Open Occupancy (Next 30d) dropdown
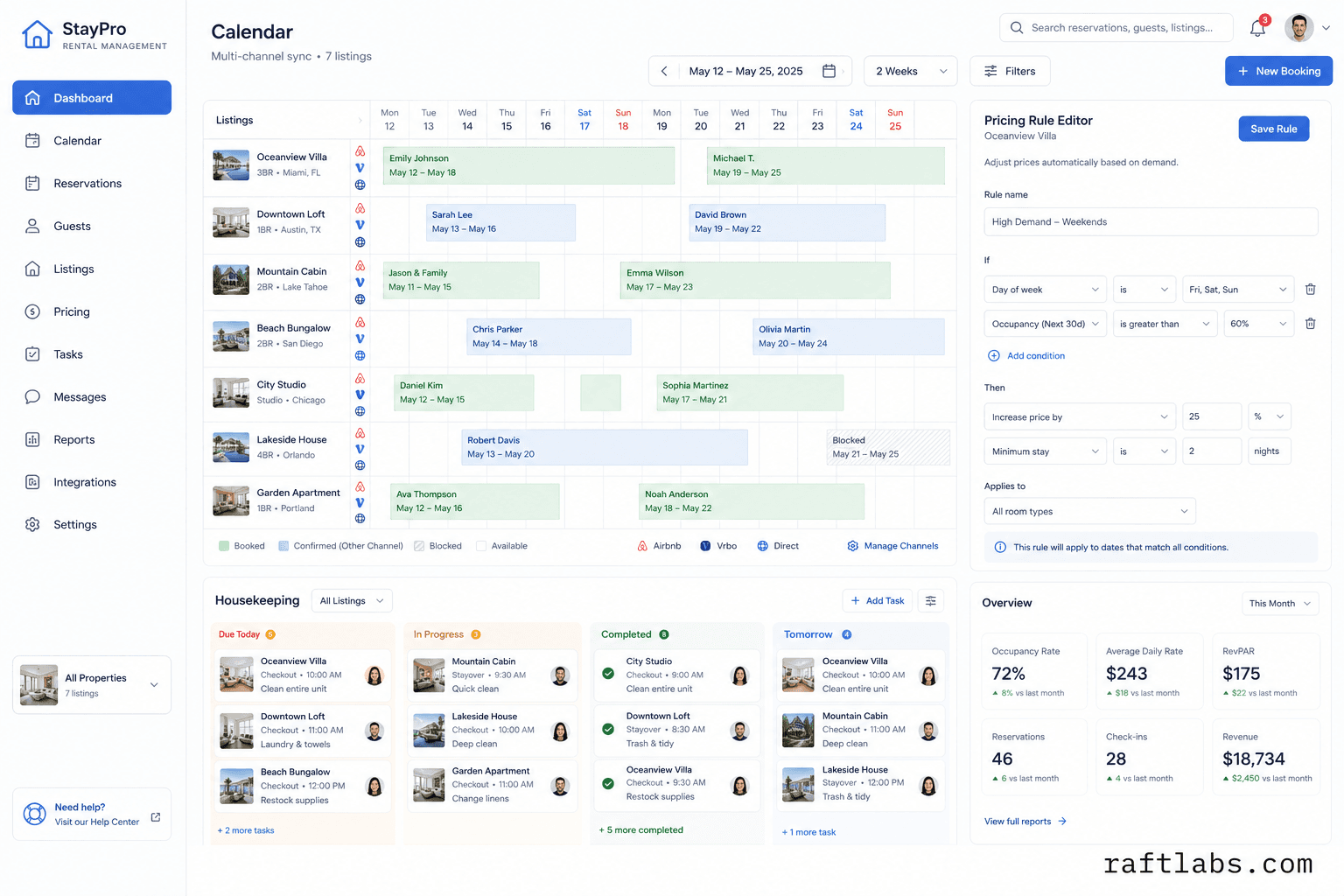Viewport: 1344px width, 896px height. tap(1046, 324)
